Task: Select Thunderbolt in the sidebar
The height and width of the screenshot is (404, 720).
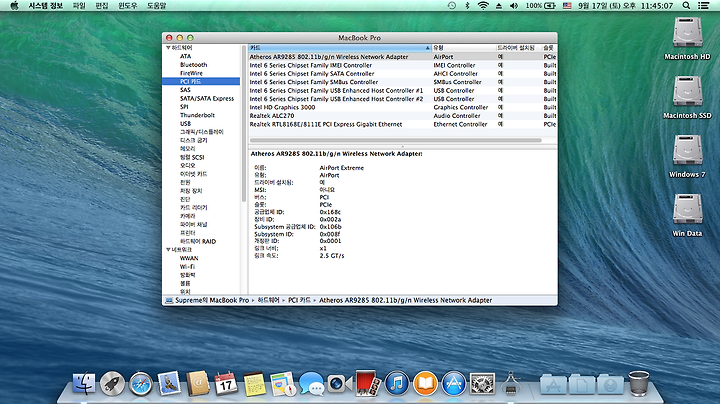Action: click(197, 115)
